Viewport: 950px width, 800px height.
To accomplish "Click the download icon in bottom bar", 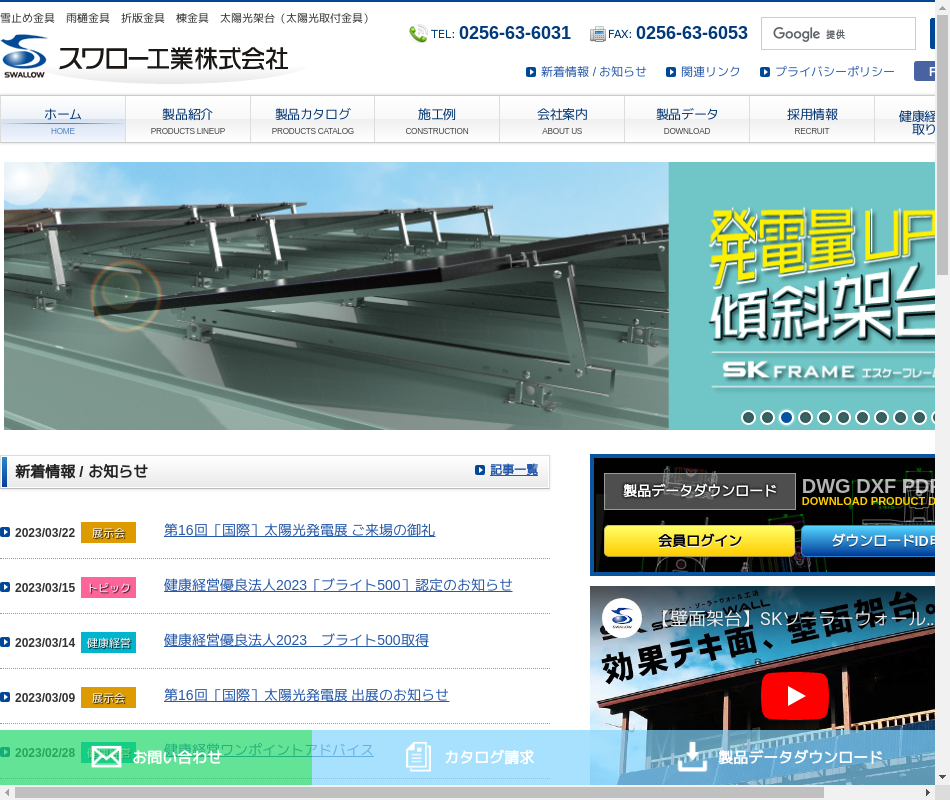I will 692,757.
